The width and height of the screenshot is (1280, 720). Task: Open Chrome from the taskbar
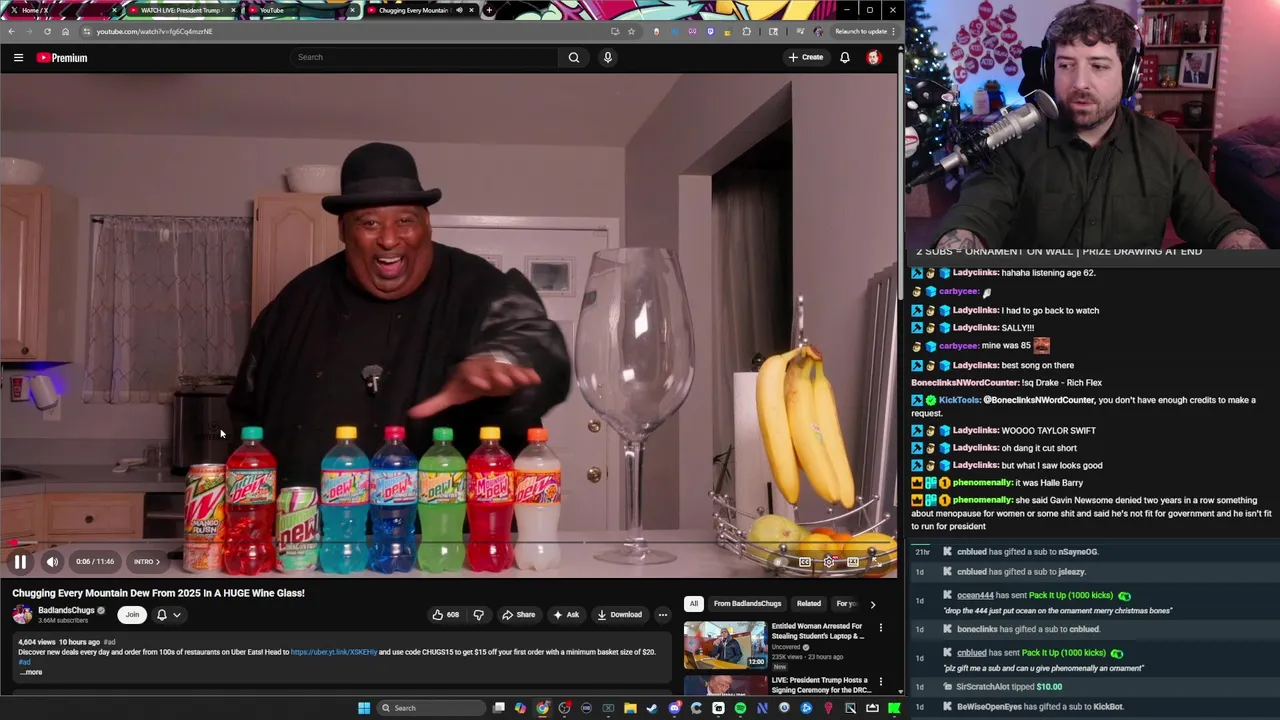pos(543,708)
